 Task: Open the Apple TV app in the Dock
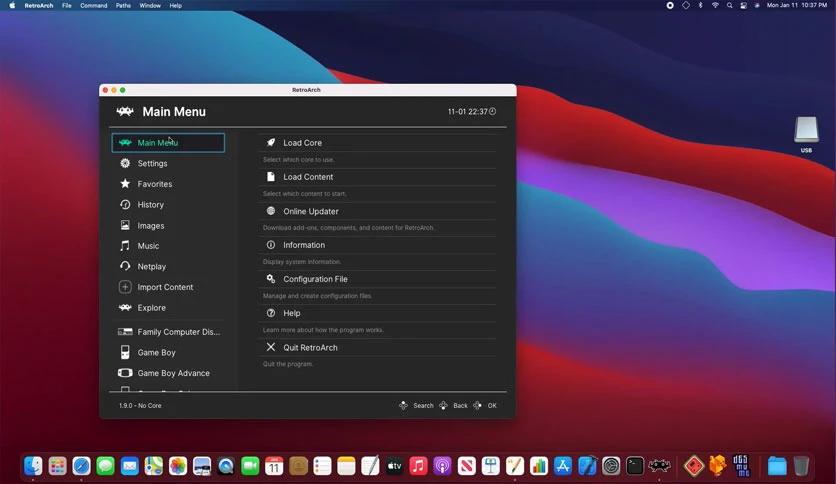tap(395, 466)
